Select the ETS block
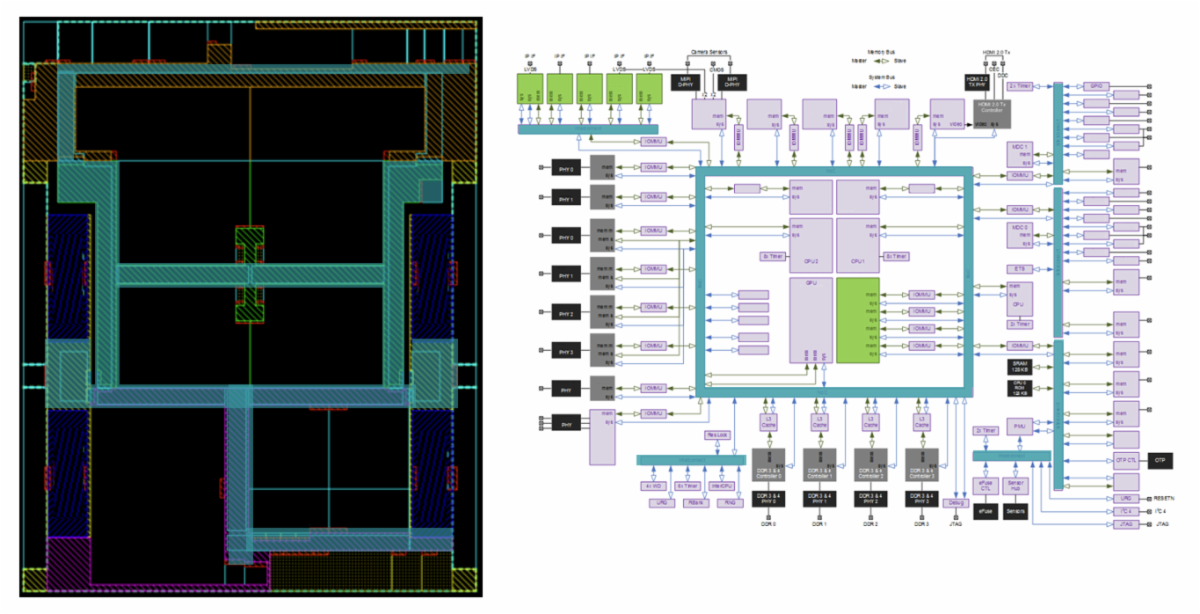The height and width of the screenshot is (614, 1200). (1019, 269)
